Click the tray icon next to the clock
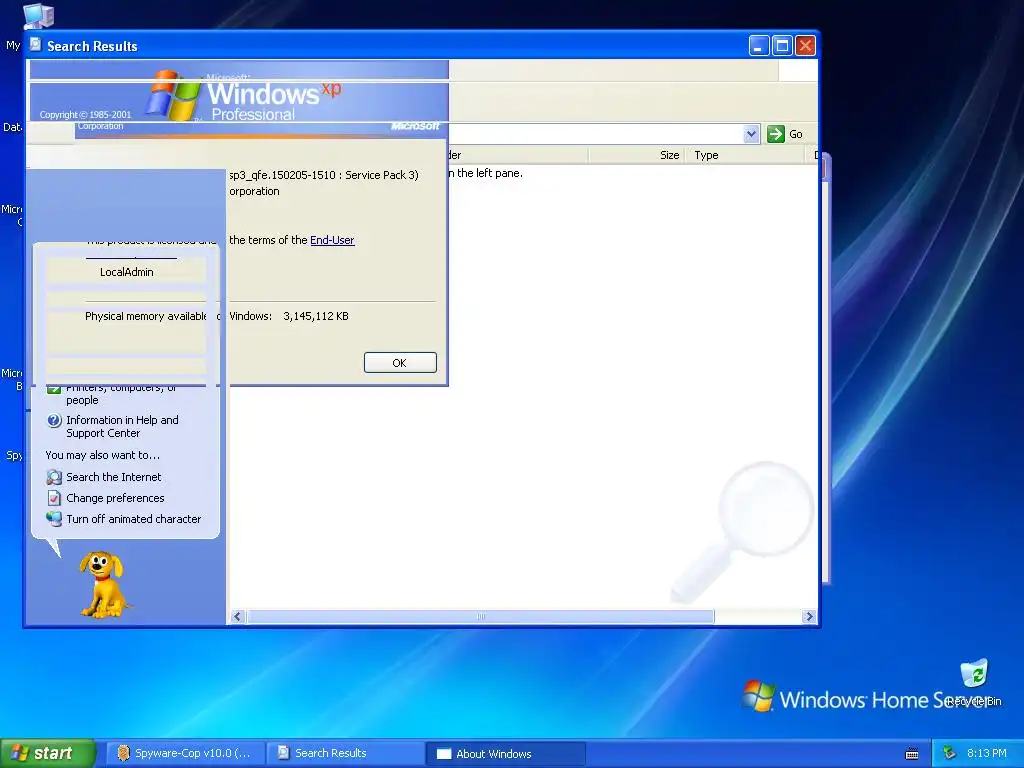1024x768 pixels. coord(950,754)
